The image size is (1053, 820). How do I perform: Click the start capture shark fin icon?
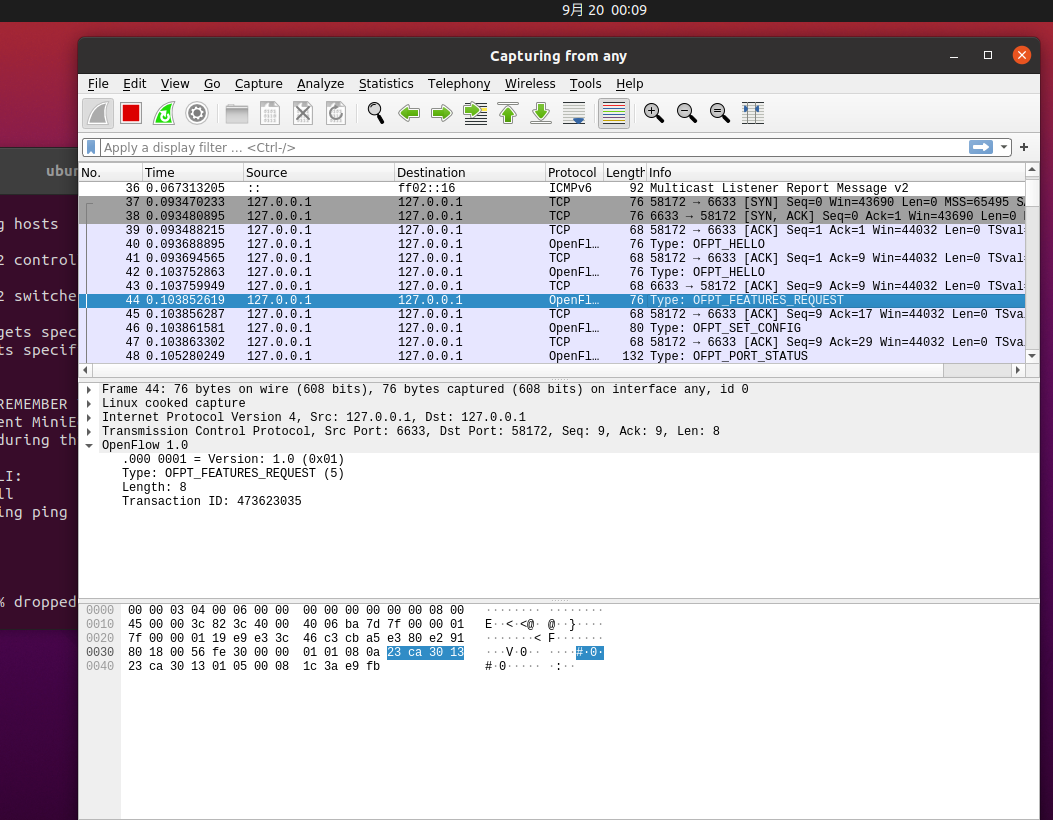point(98,113)
